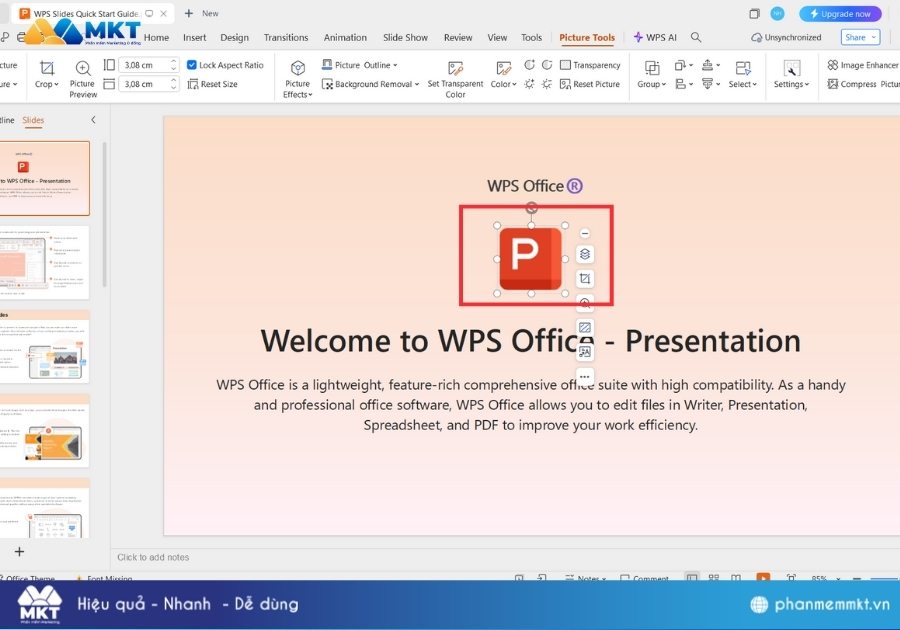The width and height of the screenshot is (900, 630).
Task: Click Reset Picture
Action: [x=590, y=84]
